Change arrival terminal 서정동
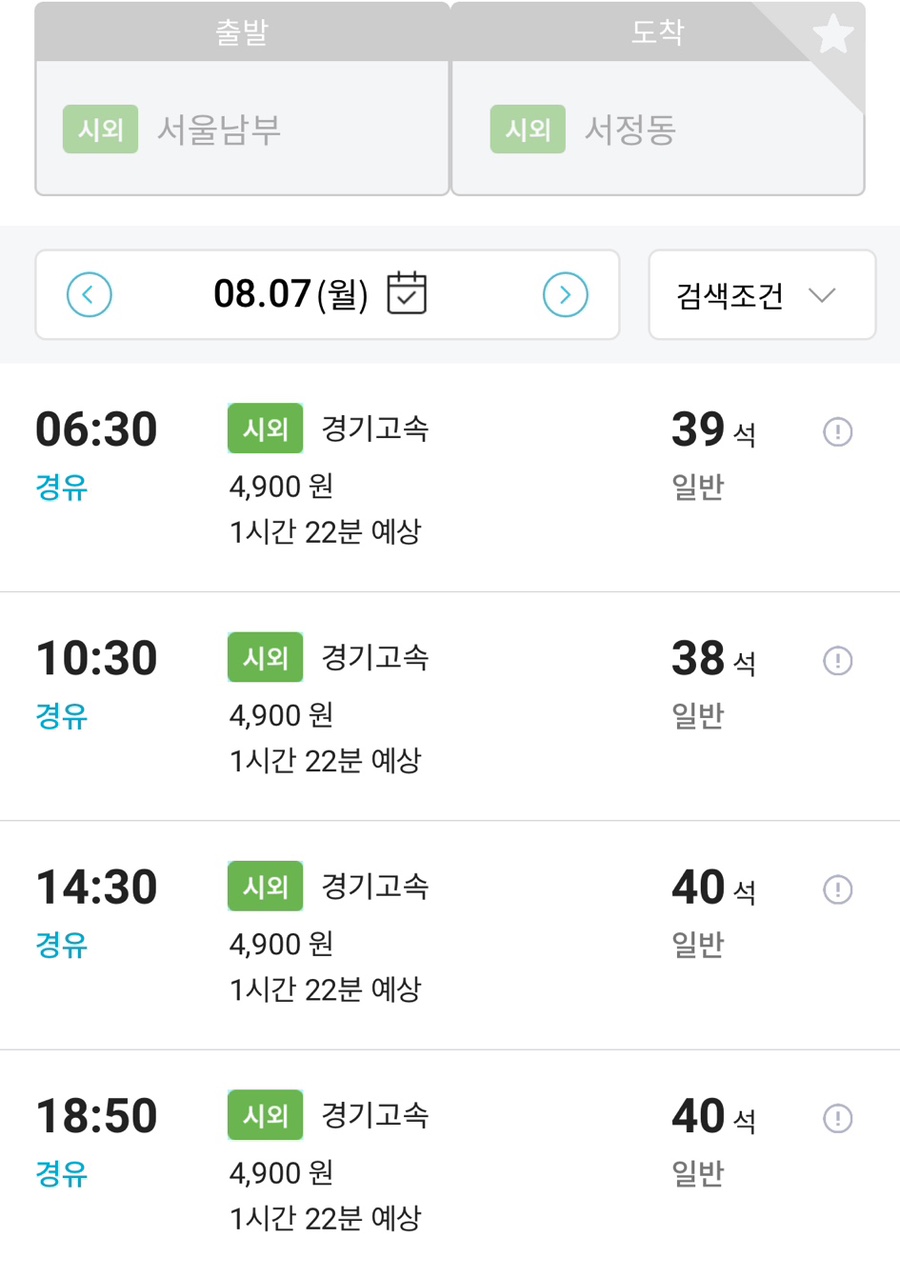This screenshot has width=900, height=1277. pos(658,128)
